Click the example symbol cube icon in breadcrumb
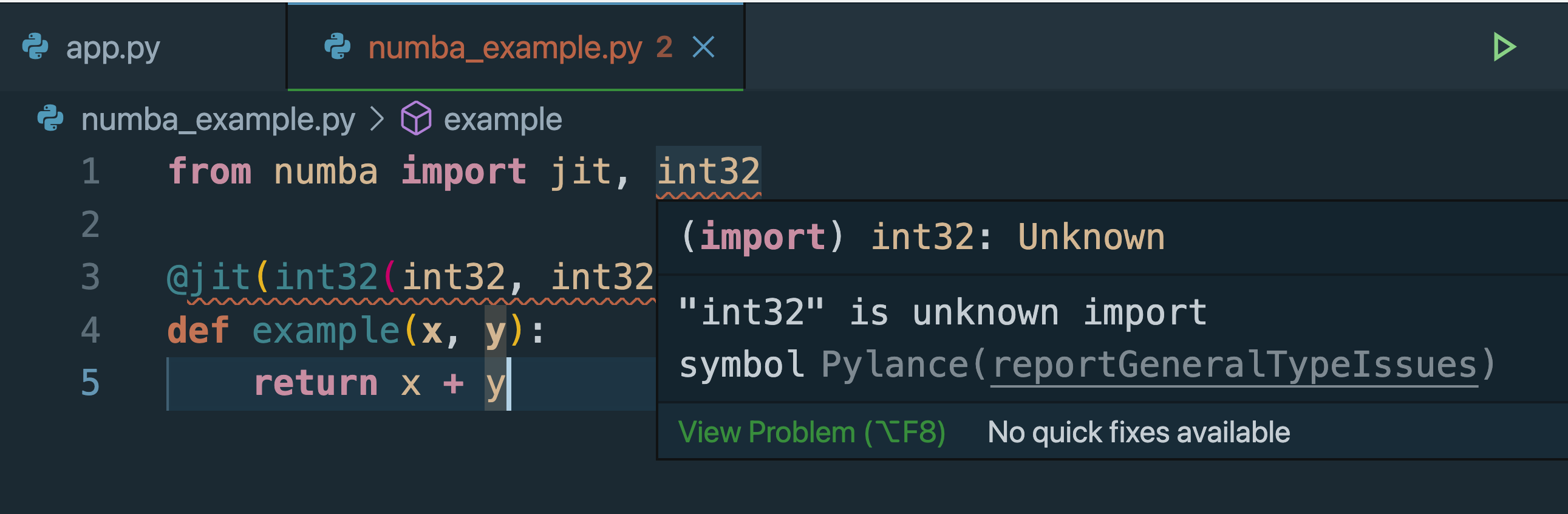 [x=417, y=117]
